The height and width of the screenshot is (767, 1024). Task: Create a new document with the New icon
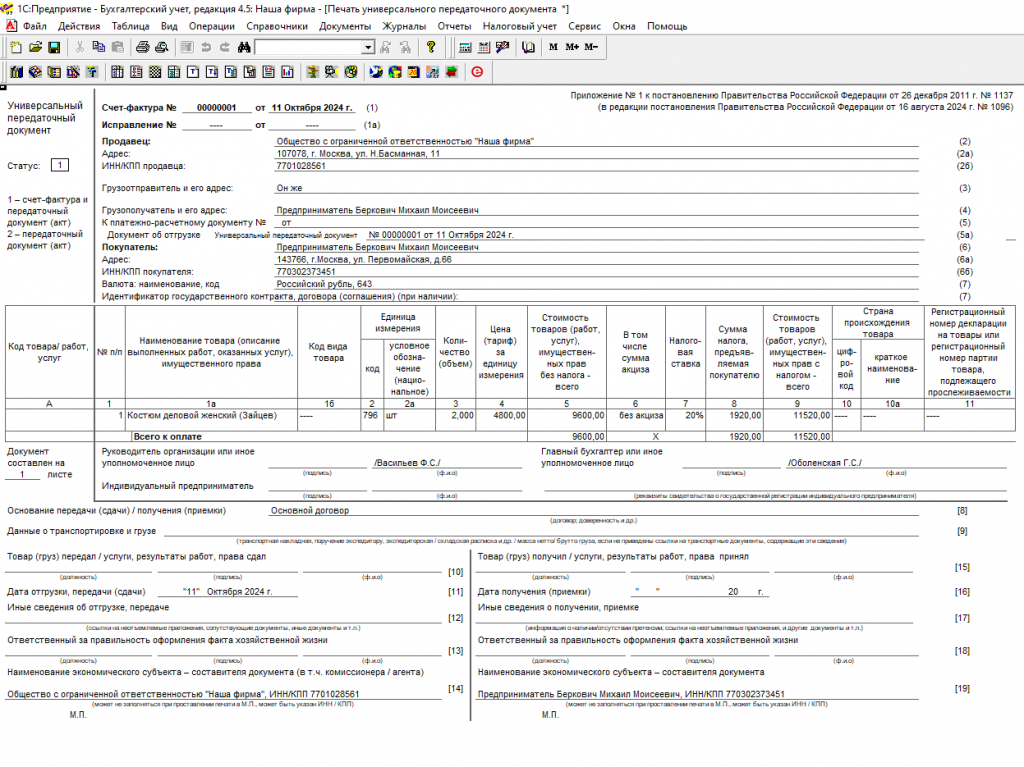point(16,47)
